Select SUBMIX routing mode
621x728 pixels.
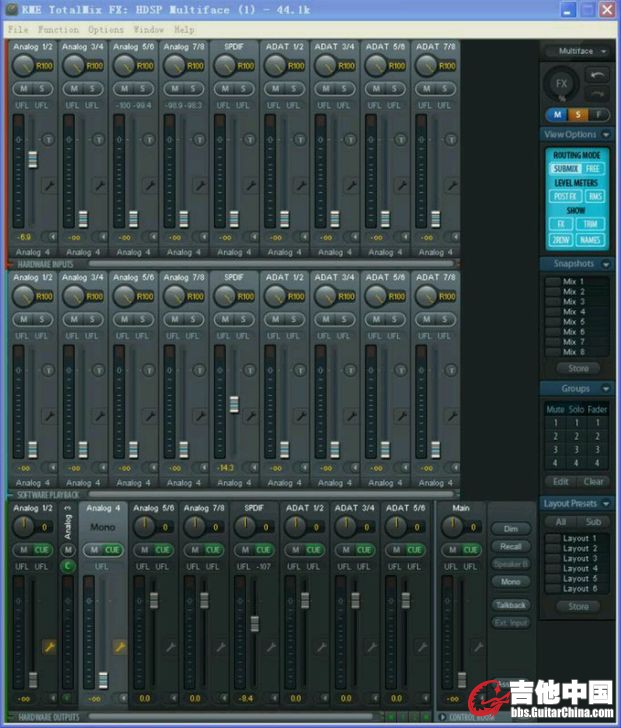(565, 169)
